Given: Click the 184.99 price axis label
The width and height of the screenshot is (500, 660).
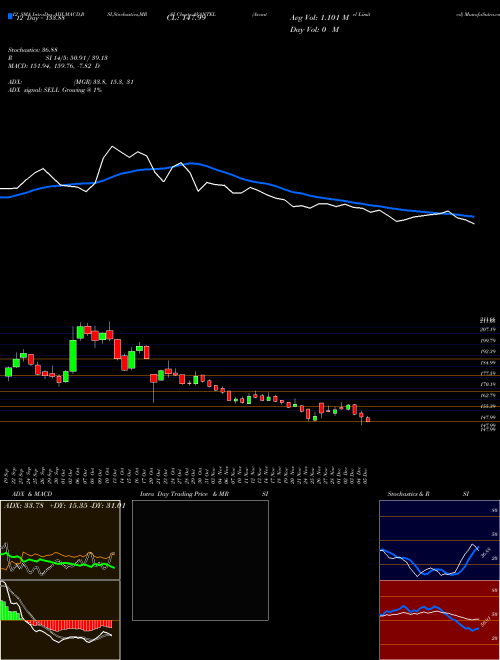Looking at the screenshot, I should pos(489,362).
